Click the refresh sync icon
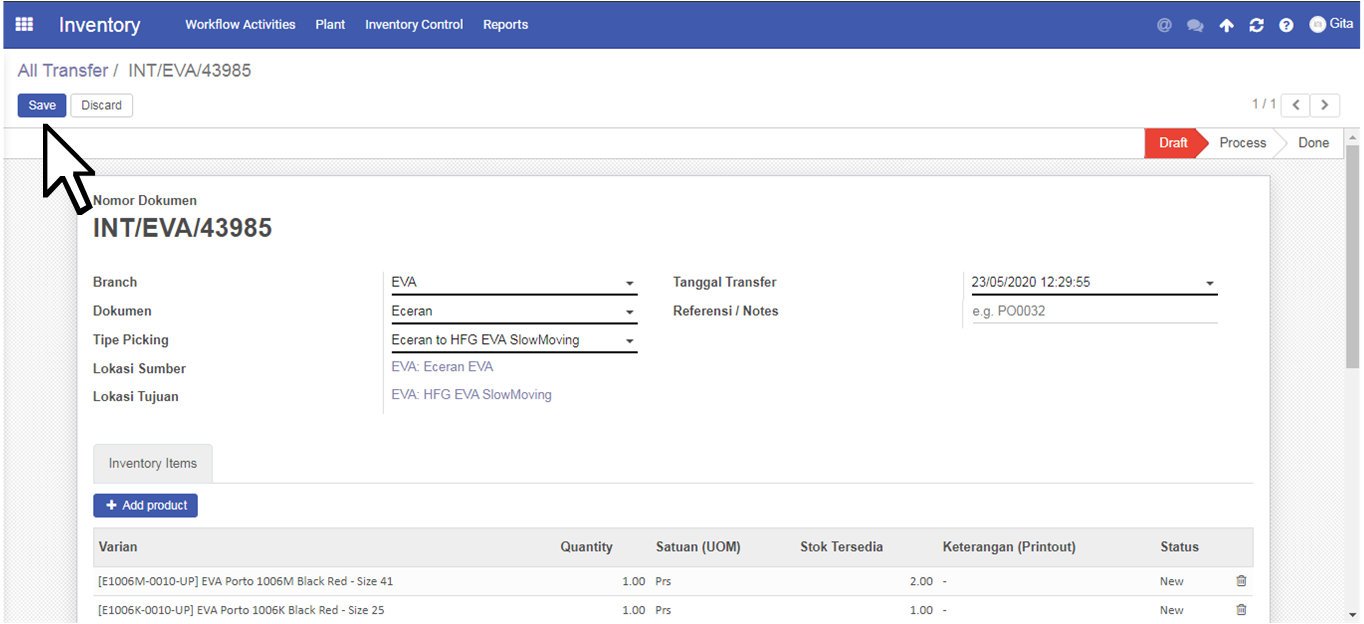 click(x=1256, y=25)
